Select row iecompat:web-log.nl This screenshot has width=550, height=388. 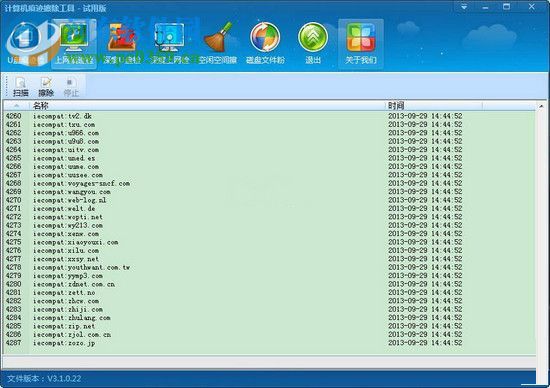click(x=269, y=200)
